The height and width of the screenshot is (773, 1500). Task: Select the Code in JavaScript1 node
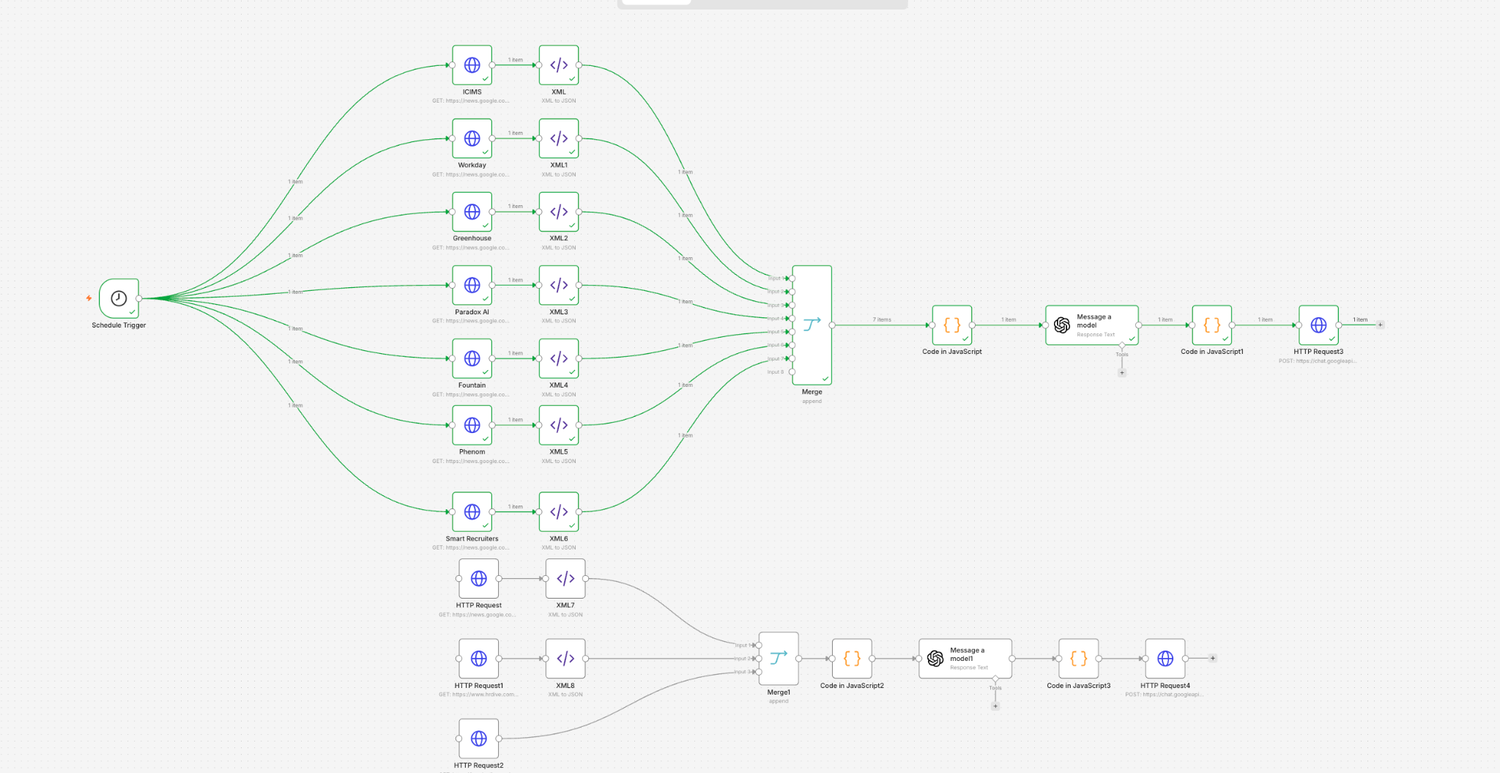pos(1212,325)
